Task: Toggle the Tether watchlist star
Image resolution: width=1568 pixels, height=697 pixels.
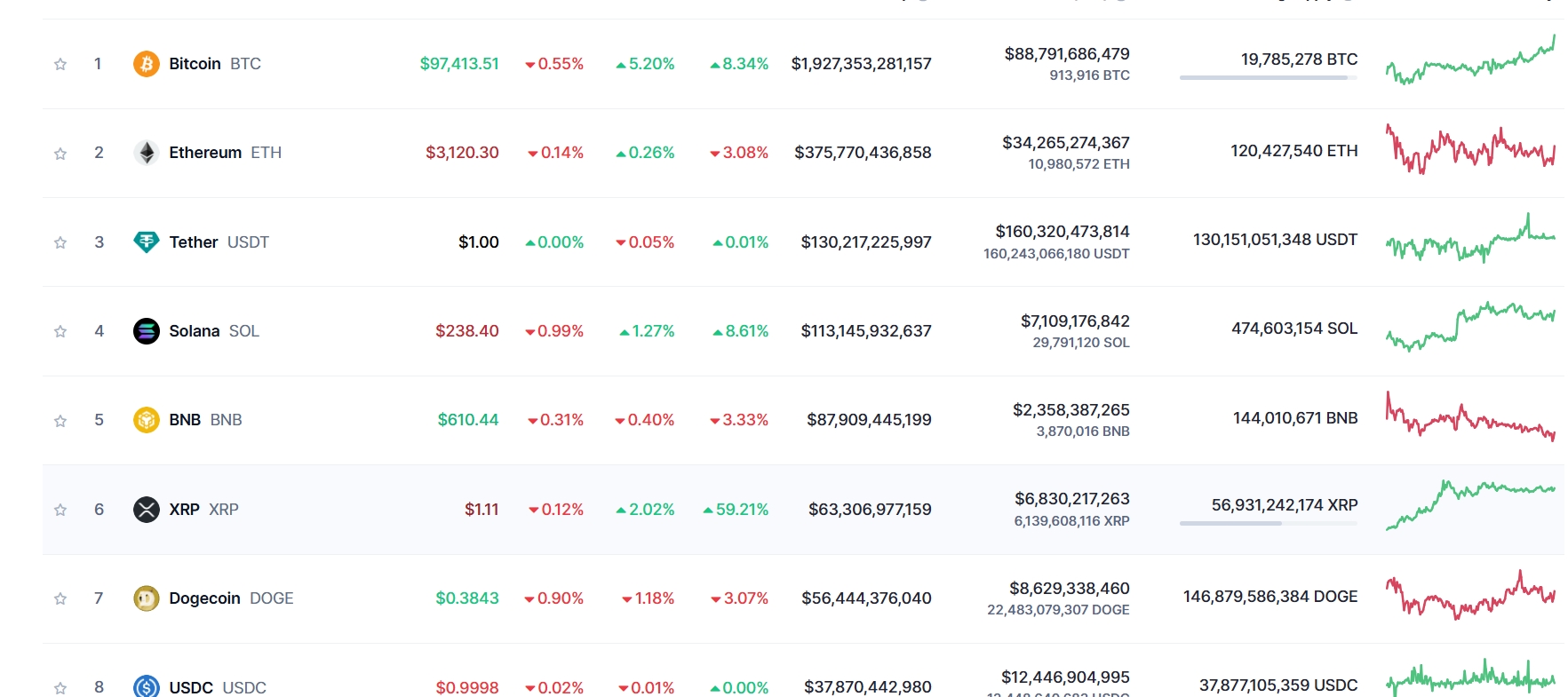Action: pyautogui.click(x=60, y=242)
